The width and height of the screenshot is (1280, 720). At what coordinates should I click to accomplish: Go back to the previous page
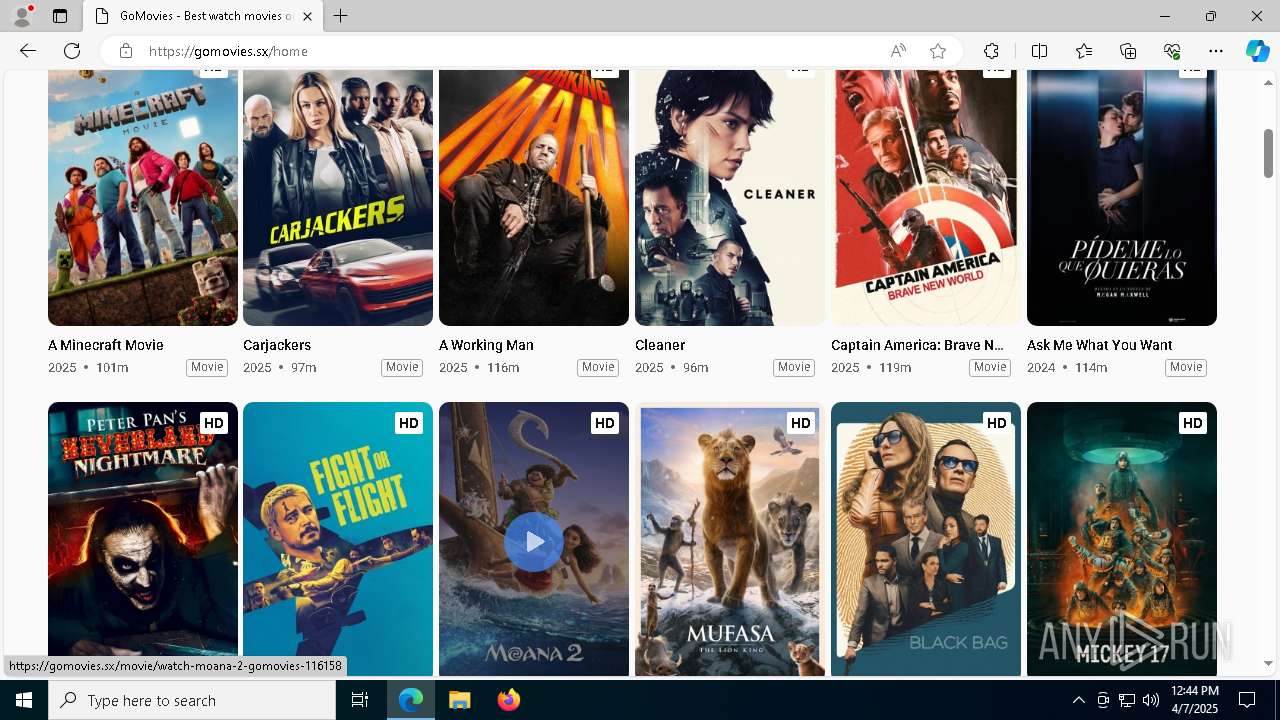28,51
